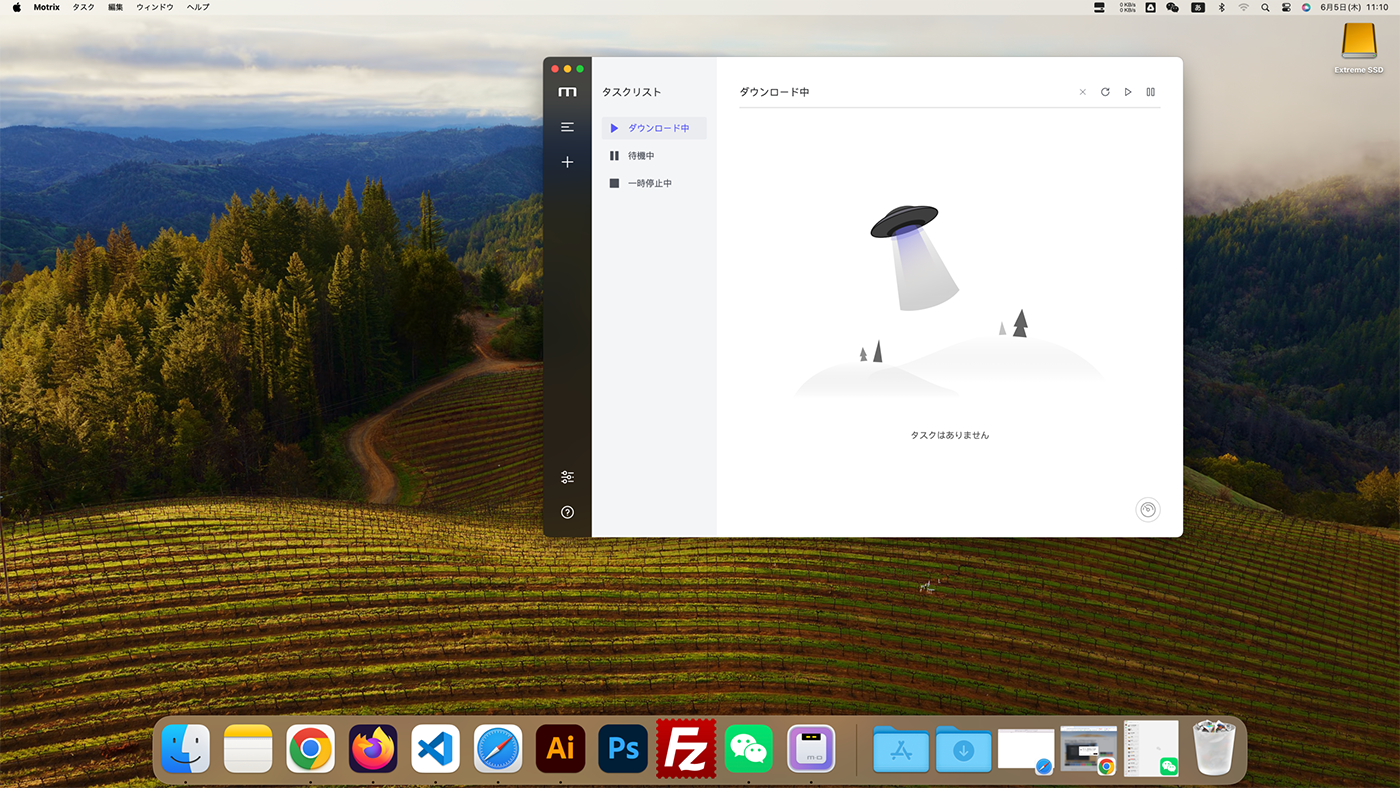The height and width of the screenshot is (788, 1400).
Task: Open task list view with hamburger icon
Action: [x=567, y=126]
